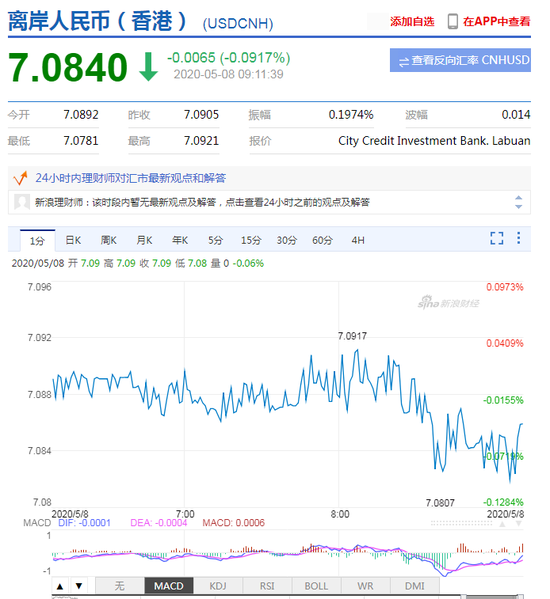Select the 1分 chart tab

pos(37,241)
